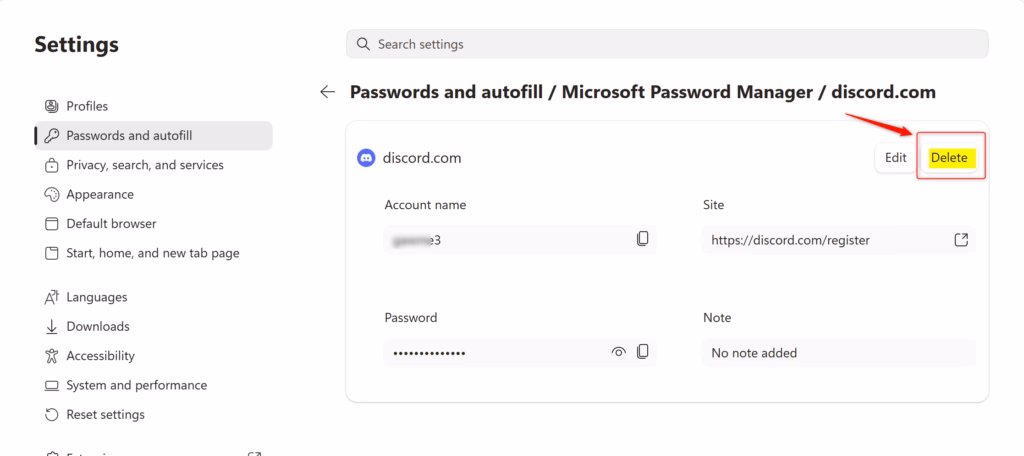The height and width of the screenshot is (456, 1024).
Task: Click the Note field
Action: point(838,352)
